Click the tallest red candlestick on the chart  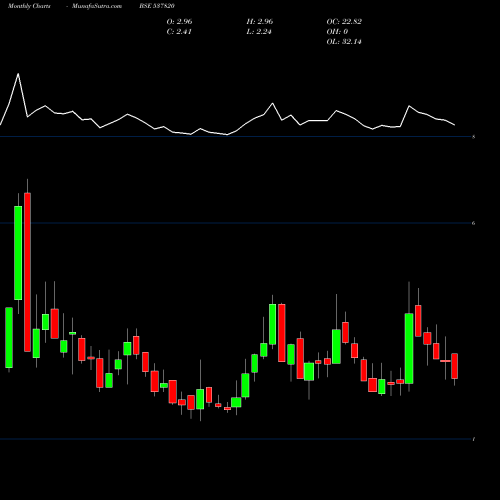(27, 272)
